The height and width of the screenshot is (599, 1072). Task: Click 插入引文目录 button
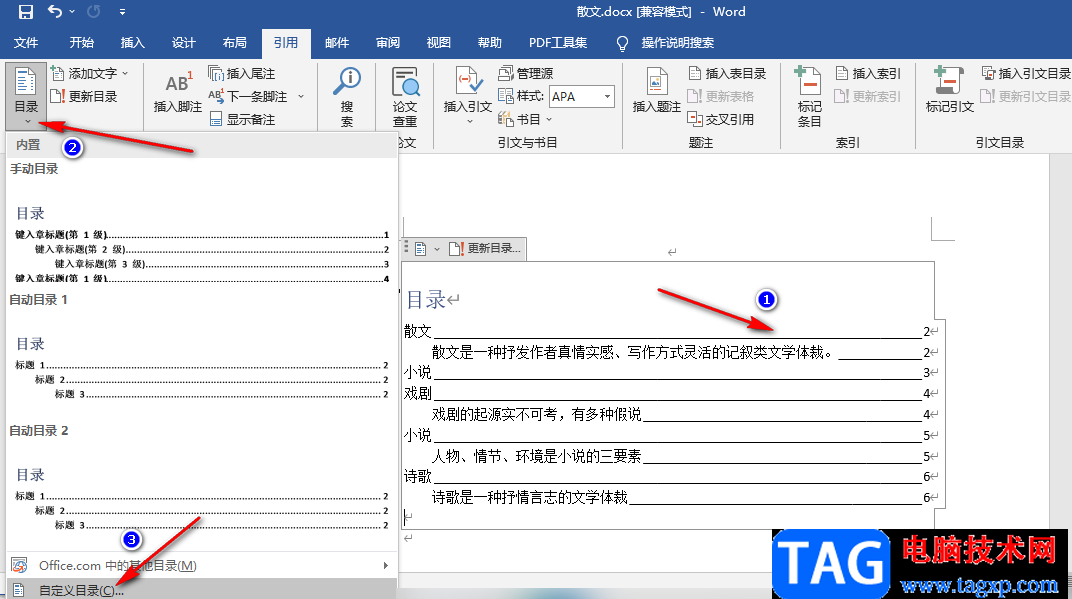click(x=1026, y=73)
